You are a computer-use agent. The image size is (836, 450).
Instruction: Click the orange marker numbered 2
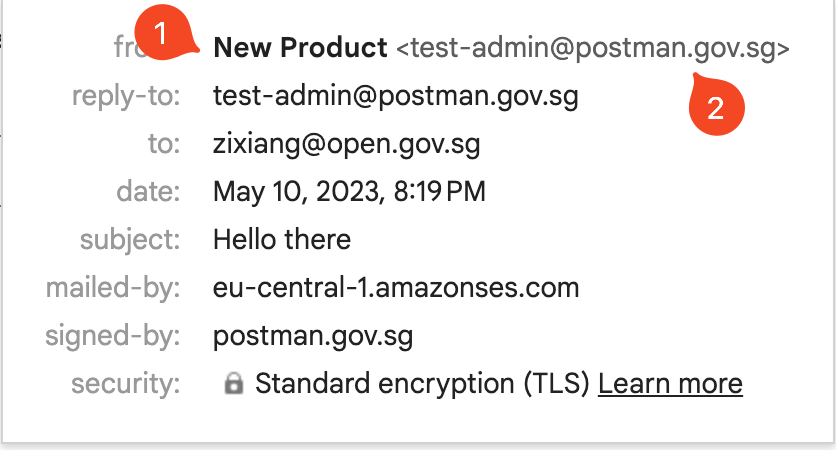[717, 106]
